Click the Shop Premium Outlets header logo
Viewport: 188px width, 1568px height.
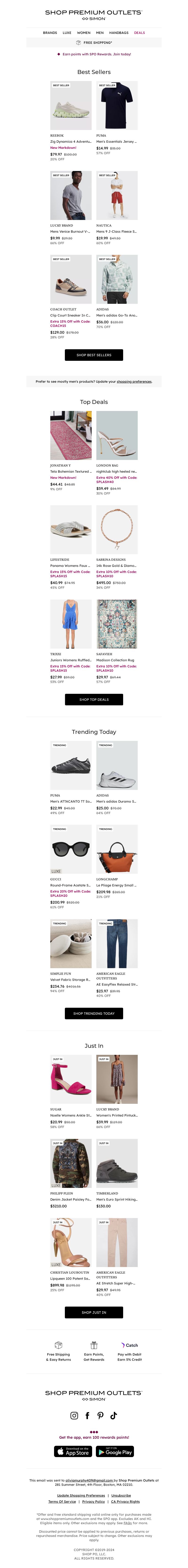94,15
